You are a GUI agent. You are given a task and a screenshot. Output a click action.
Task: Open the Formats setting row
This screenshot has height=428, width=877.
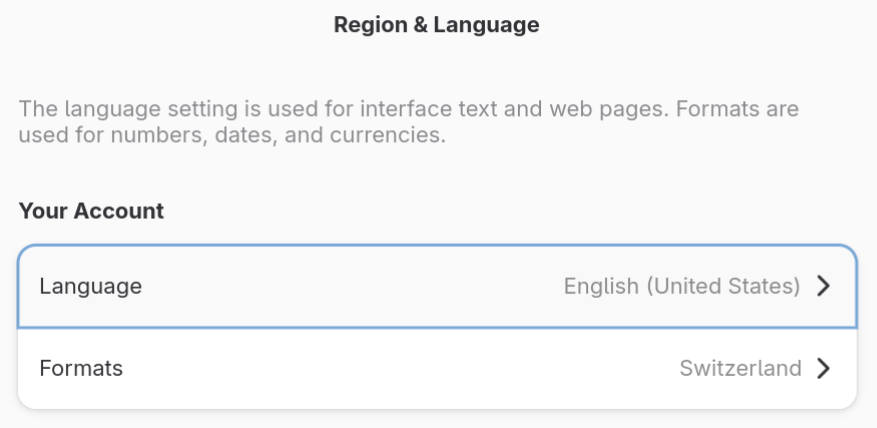pyautogui.click(x=437, y=368)
